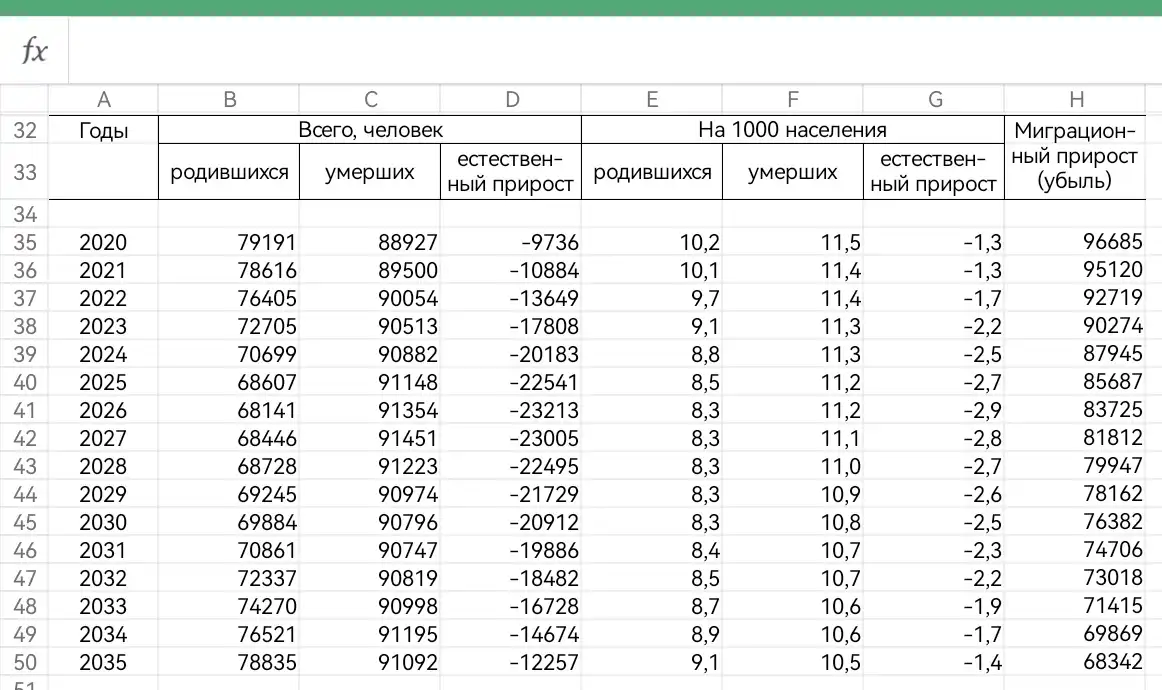This screenshot has width=1162, height=690.
Task: Click cell with value 91451
Action: tap(370, 439)
